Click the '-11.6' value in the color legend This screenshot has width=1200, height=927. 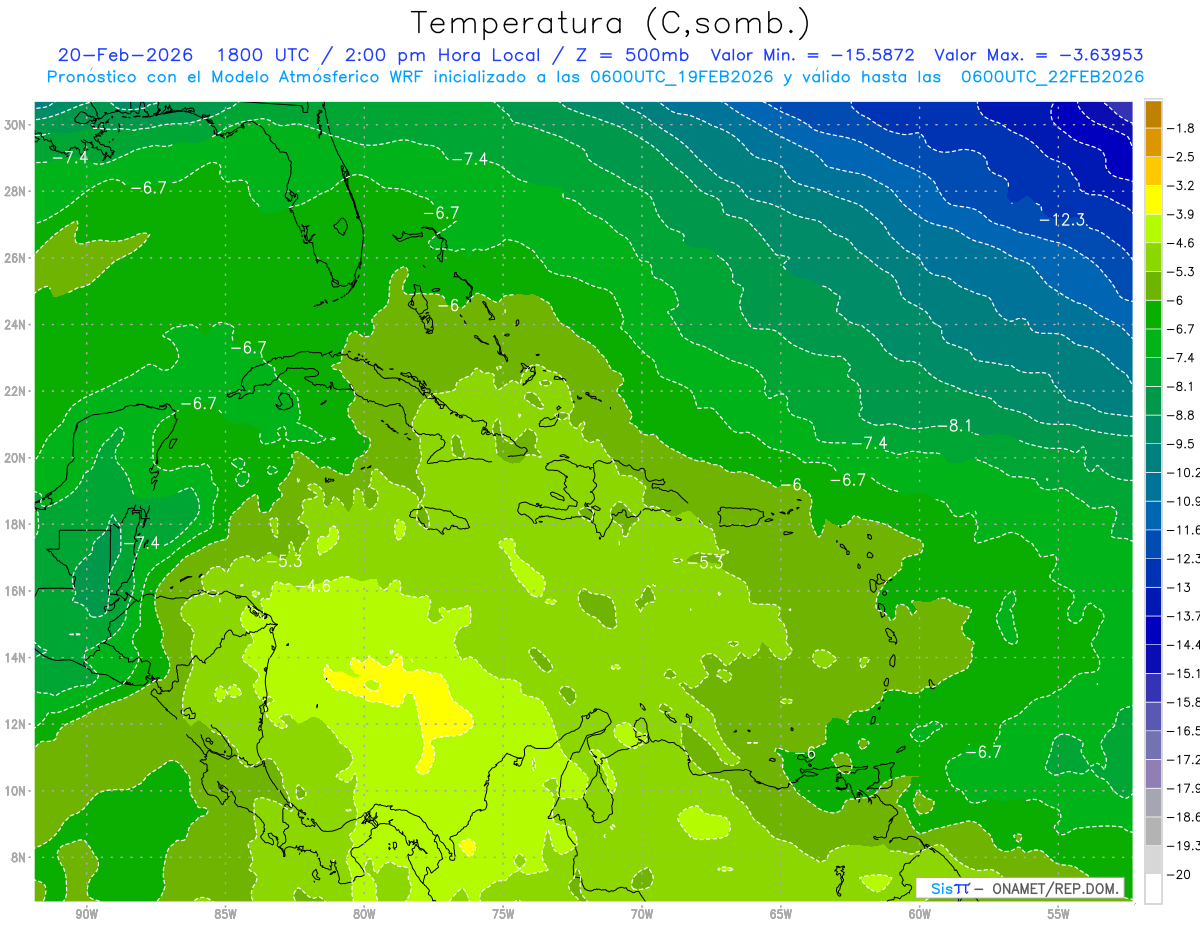point(1185,530)
